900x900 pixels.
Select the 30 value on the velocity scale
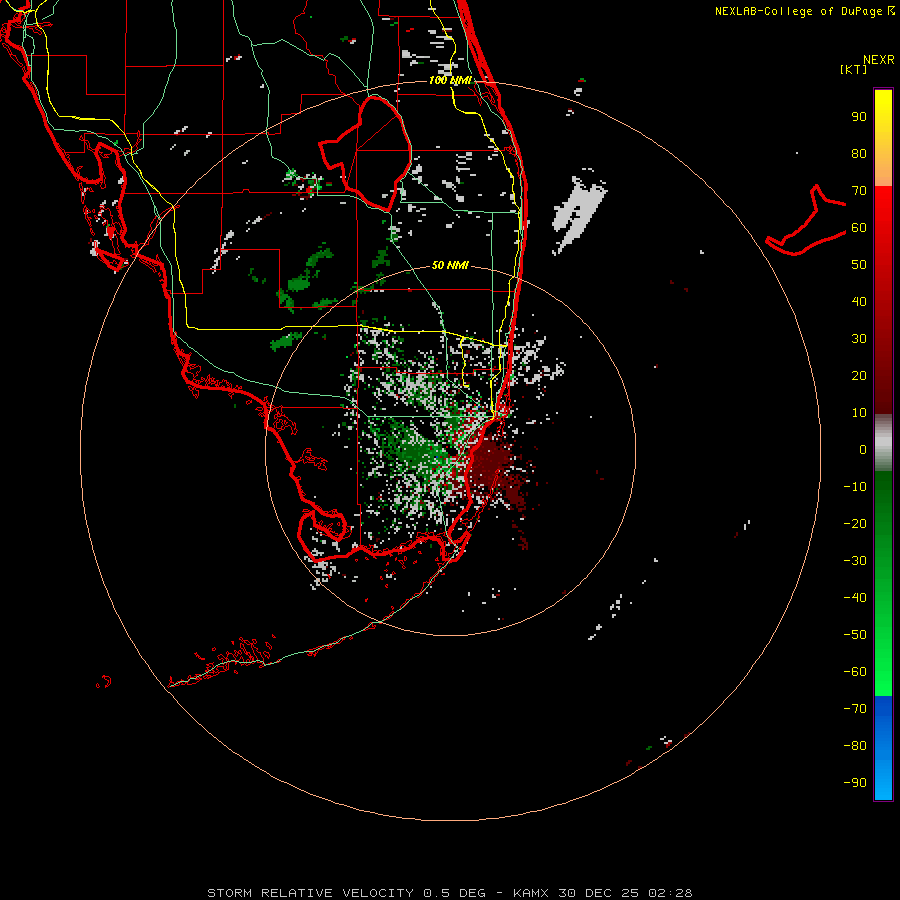[x=859, y=339]
